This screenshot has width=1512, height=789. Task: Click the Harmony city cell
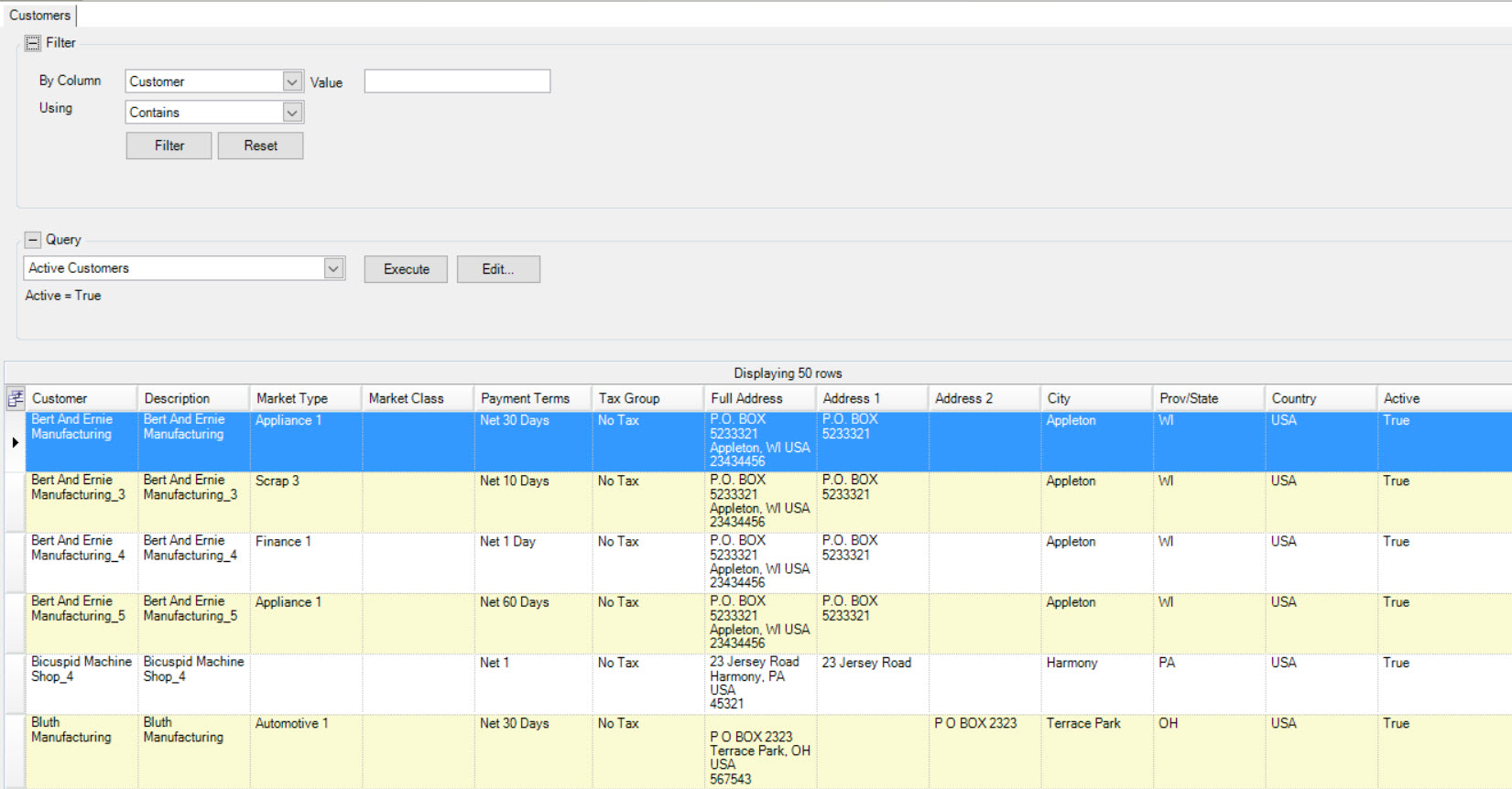[x=1096, y=684]
